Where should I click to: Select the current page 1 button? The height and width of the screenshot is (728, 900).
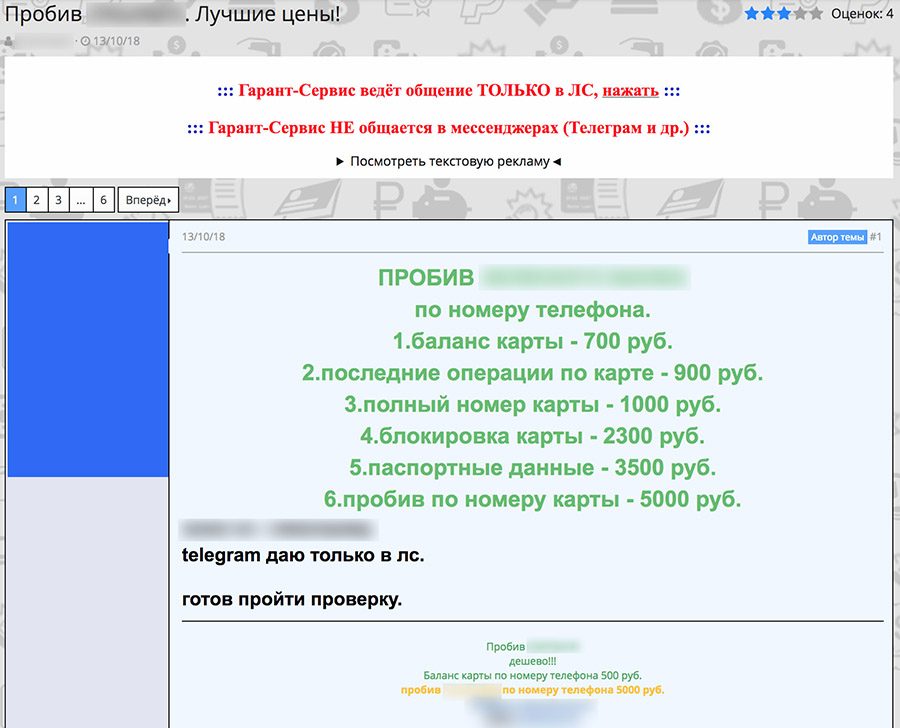[15, 200]
